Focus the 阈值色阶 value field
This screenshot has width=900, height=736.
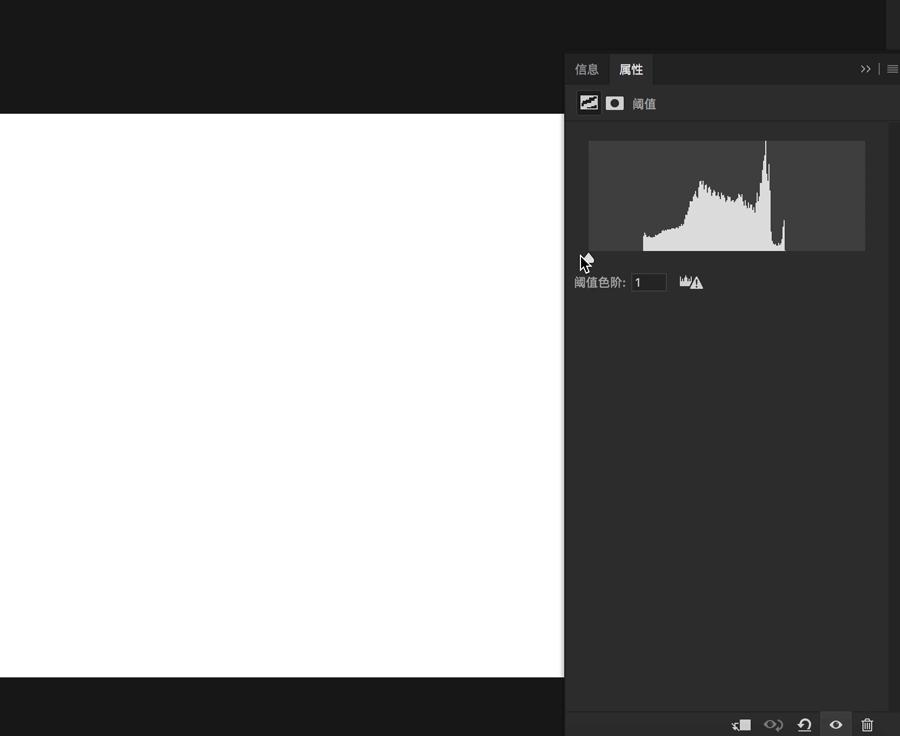[649, 283]
